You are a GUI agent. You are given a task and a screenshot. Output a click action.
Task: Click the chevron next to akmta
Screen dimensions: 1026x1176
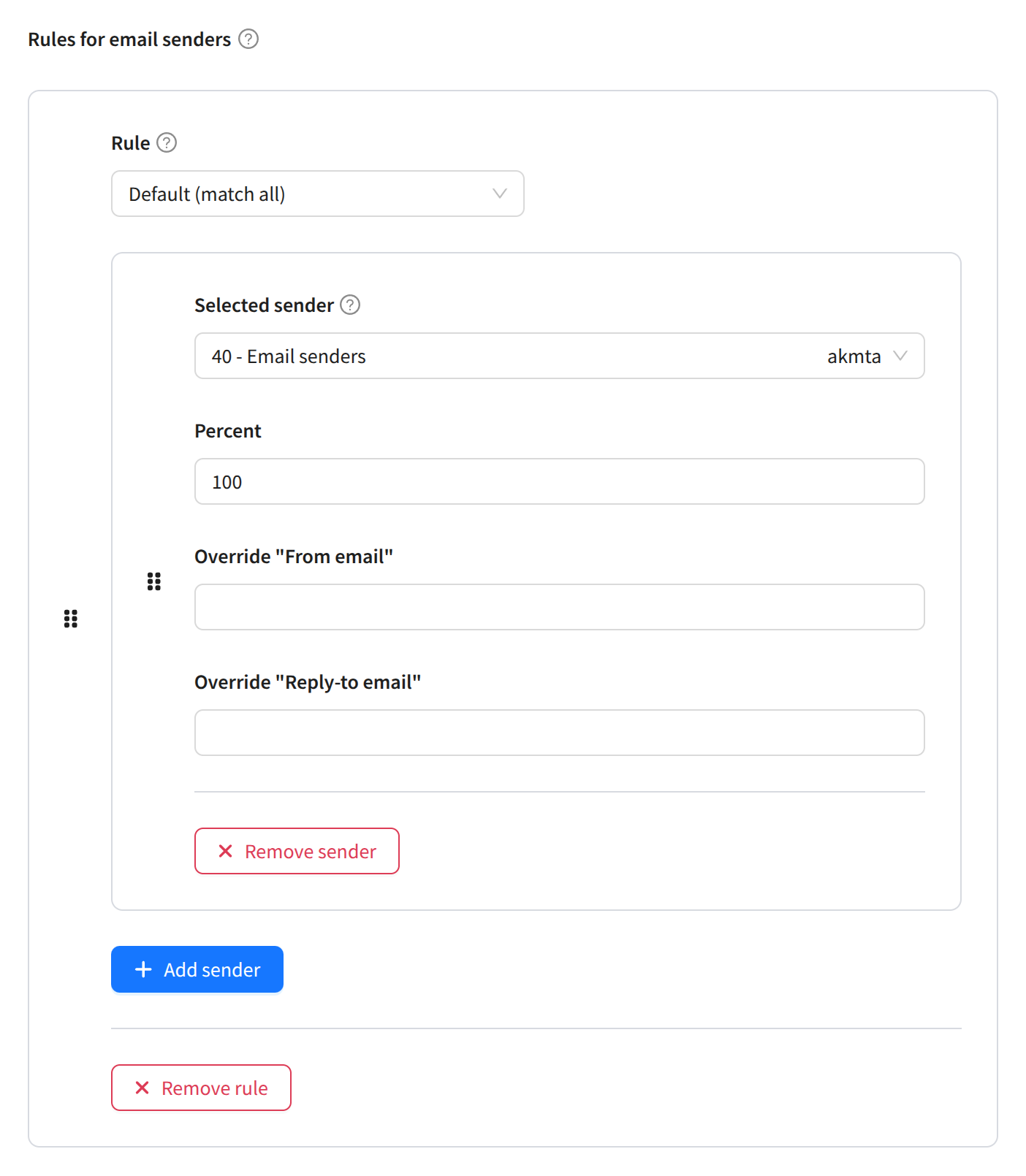(900, 356)
